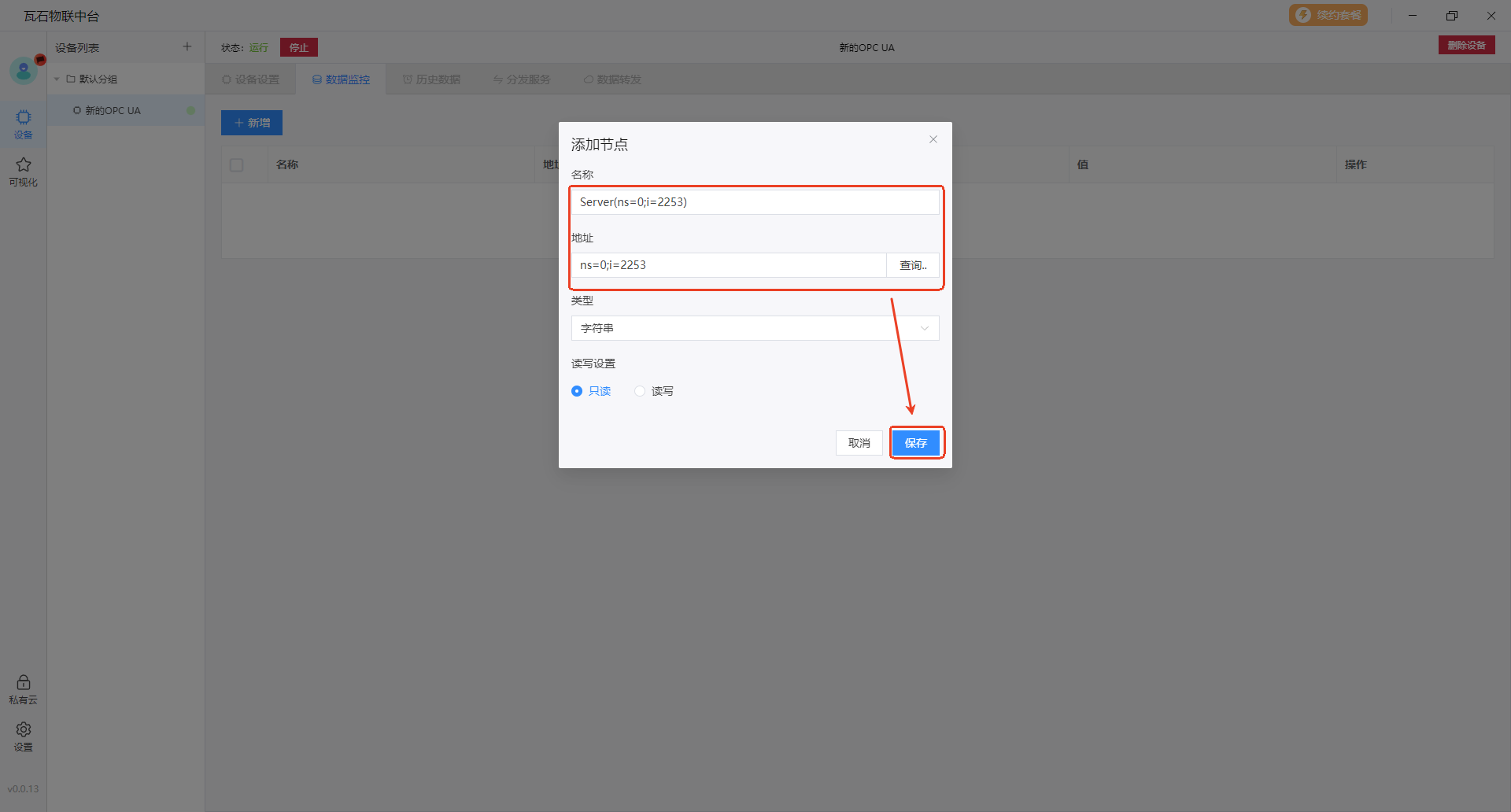Click the 私有云 lock icon
The image size is (1511, 812).
click(24, 688)
